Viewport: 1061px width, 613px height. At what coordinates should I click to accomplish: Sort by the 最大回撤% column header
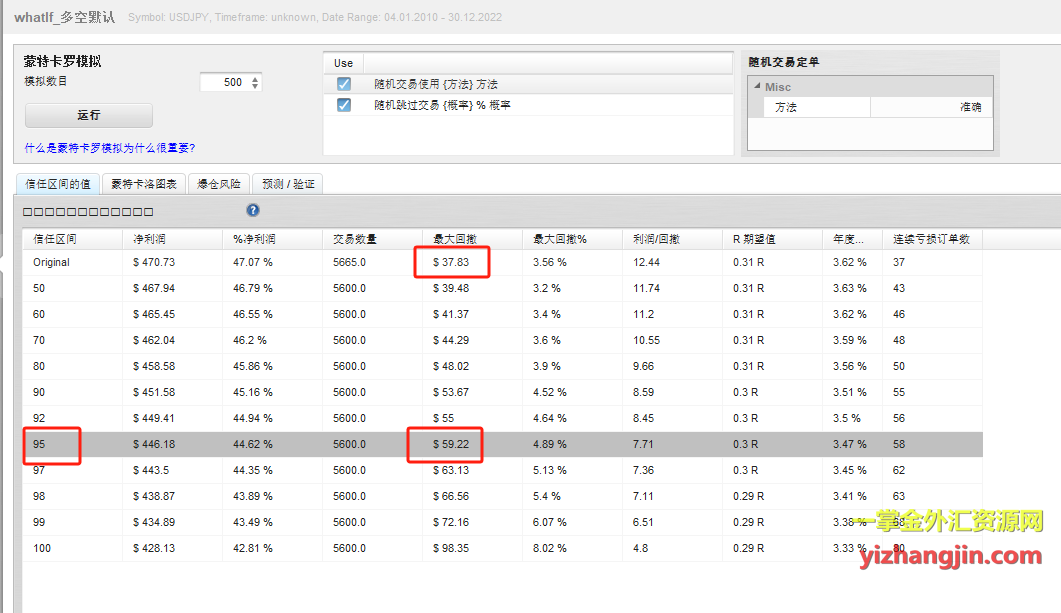pos(572,239)
